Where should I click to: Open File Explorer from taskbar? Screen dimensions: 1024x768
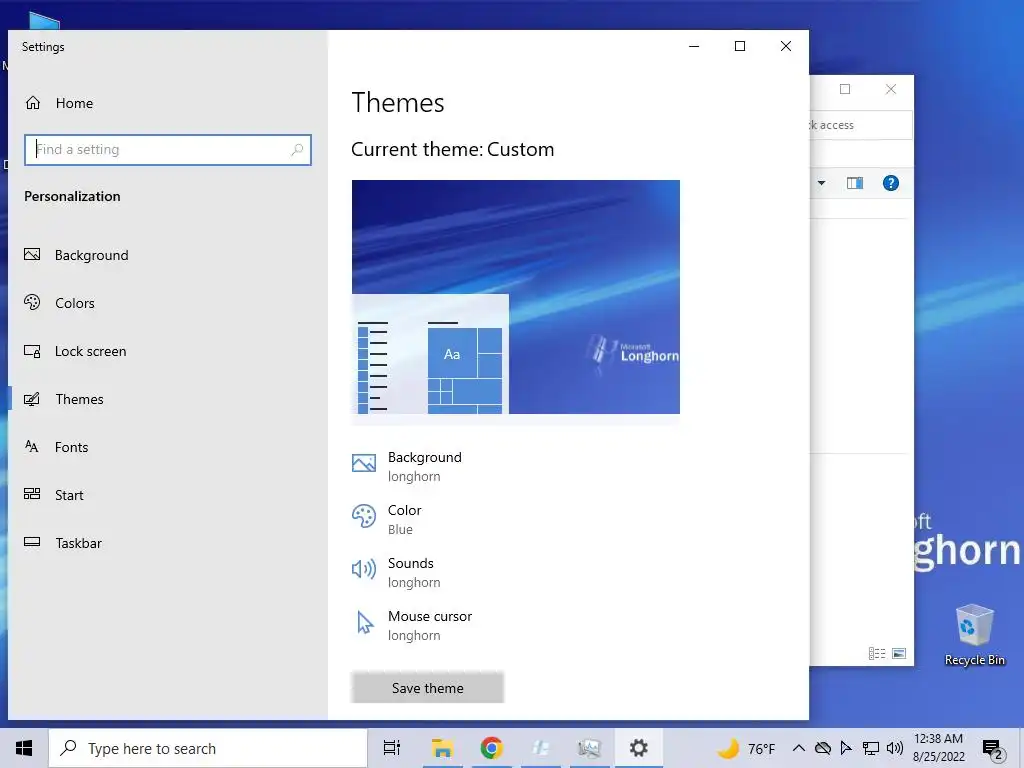(x=442, y=748)
